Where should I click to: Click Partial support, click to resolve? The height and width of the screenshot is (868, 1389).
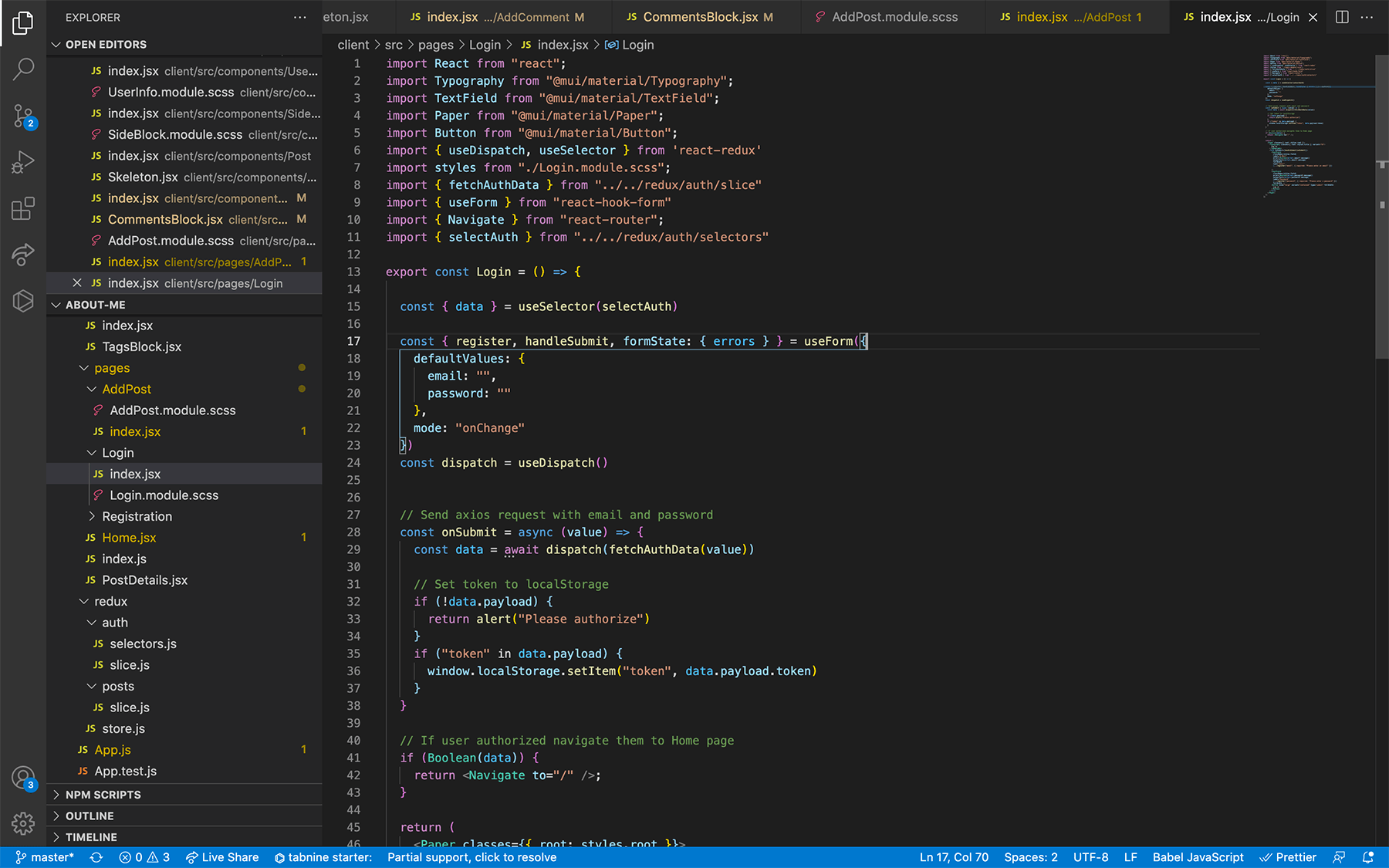tap(471, 857)
